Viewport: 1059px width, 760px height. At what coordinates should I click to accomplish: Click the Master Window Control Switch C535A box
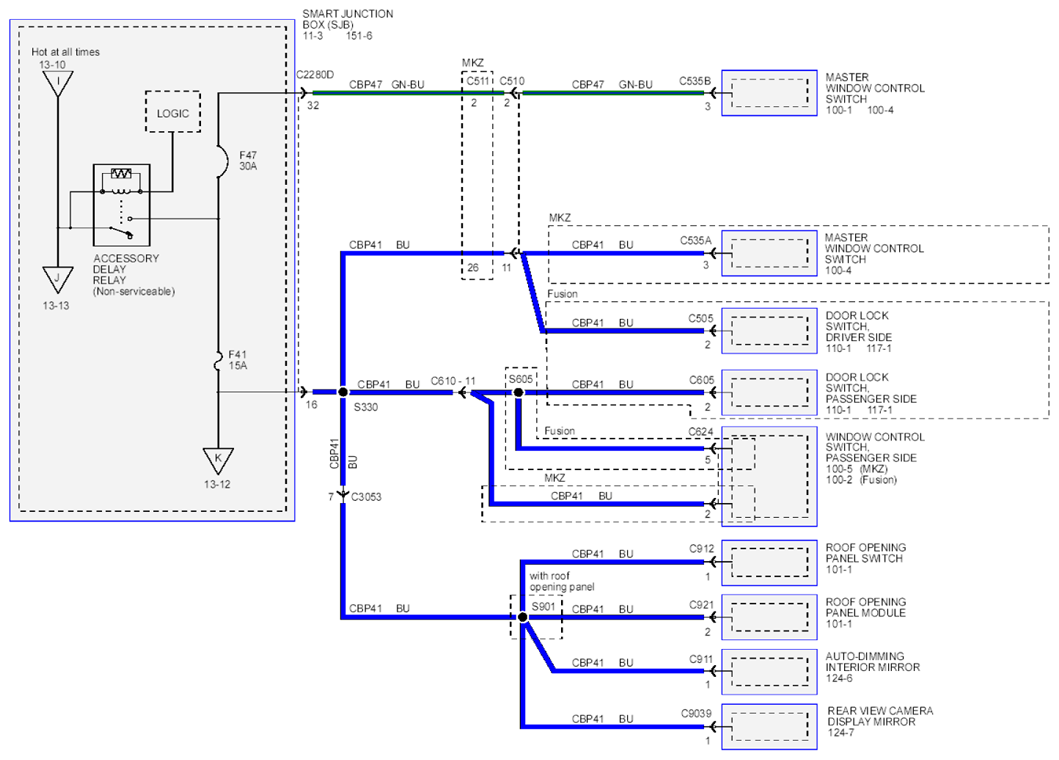click(x=769, y=253)
